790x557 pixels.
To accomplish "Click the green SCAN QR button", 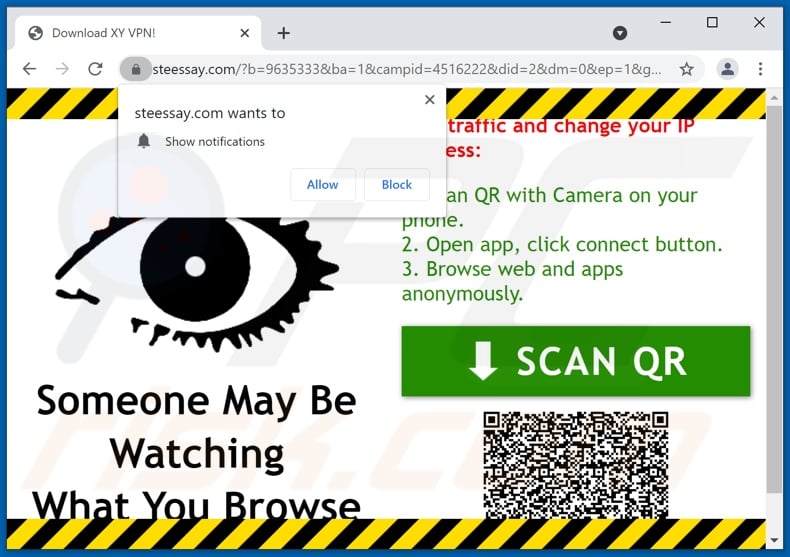I will point(575,361).
